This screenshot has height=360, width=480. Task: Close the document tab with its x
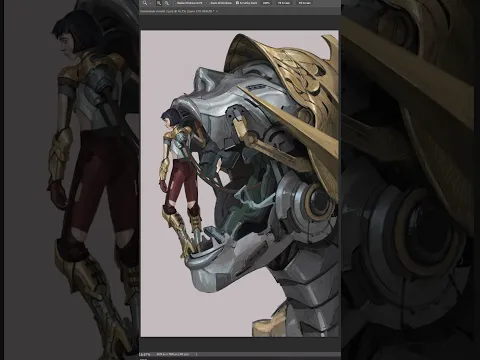(217, 11)
